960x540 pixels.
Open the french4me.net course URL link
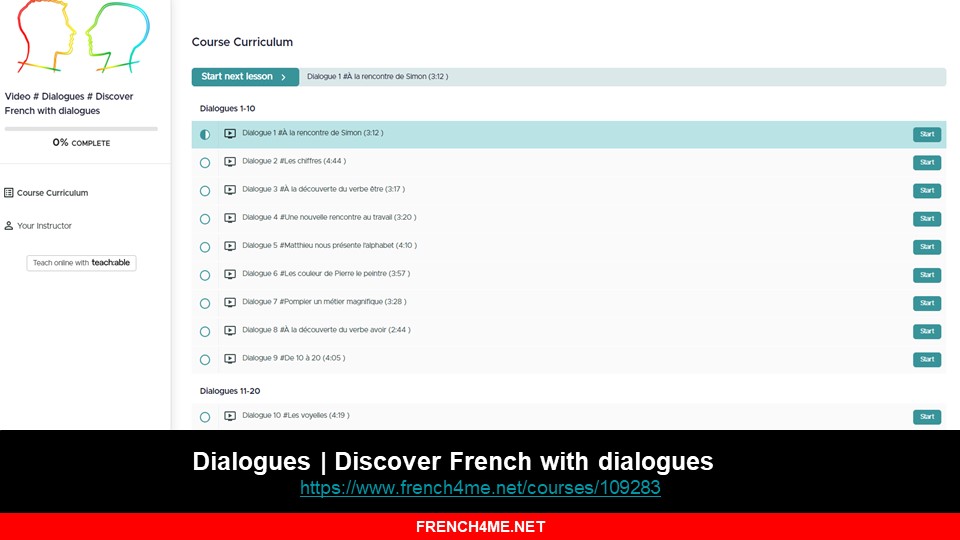(x=480, y=489)
